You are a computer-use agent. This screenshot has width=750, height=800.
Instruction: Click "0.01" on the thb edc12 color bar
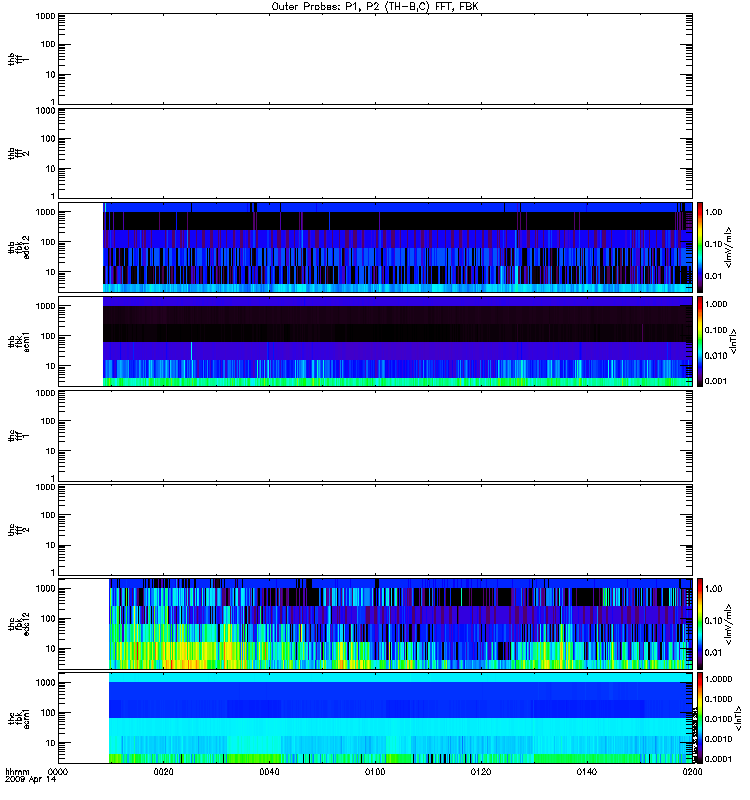713,276
